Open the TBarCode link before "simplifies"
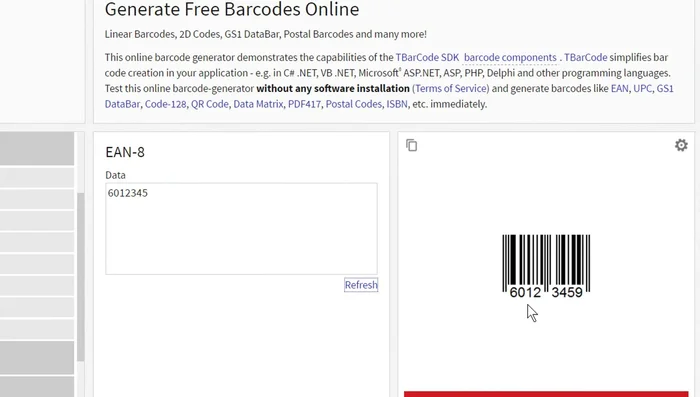Viewport: 700px width, 397px height. pos(585,58)
